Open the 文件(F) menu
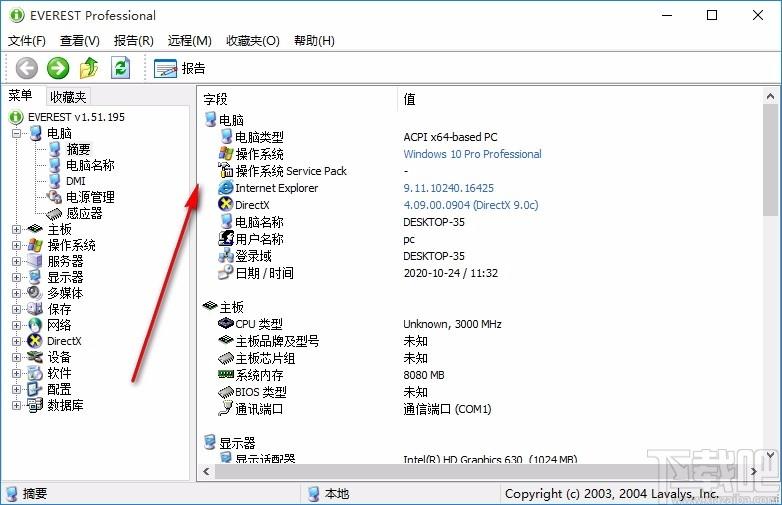The width and height of the screenshot is (782, 505). click(x=27, y=40)
